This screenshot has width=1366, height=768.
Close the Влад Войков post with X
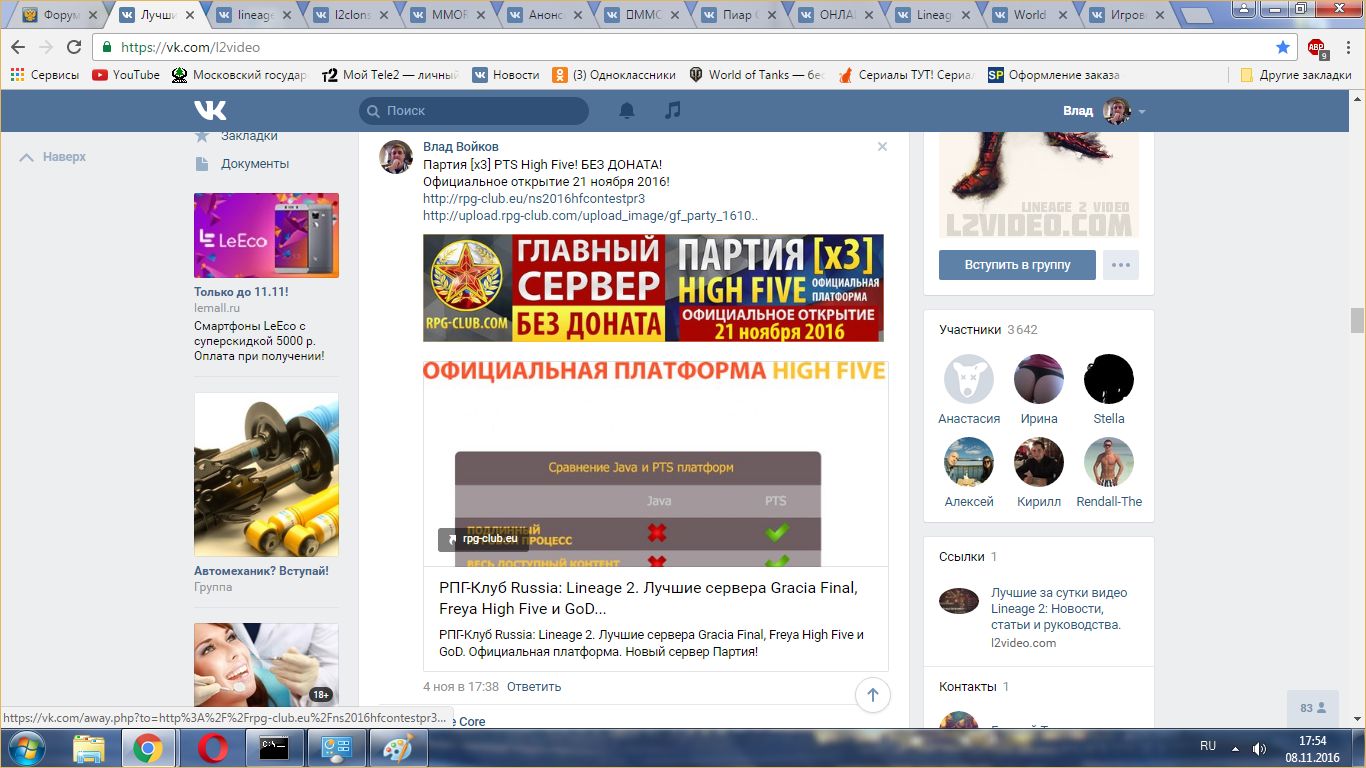(x=882, y=147)
